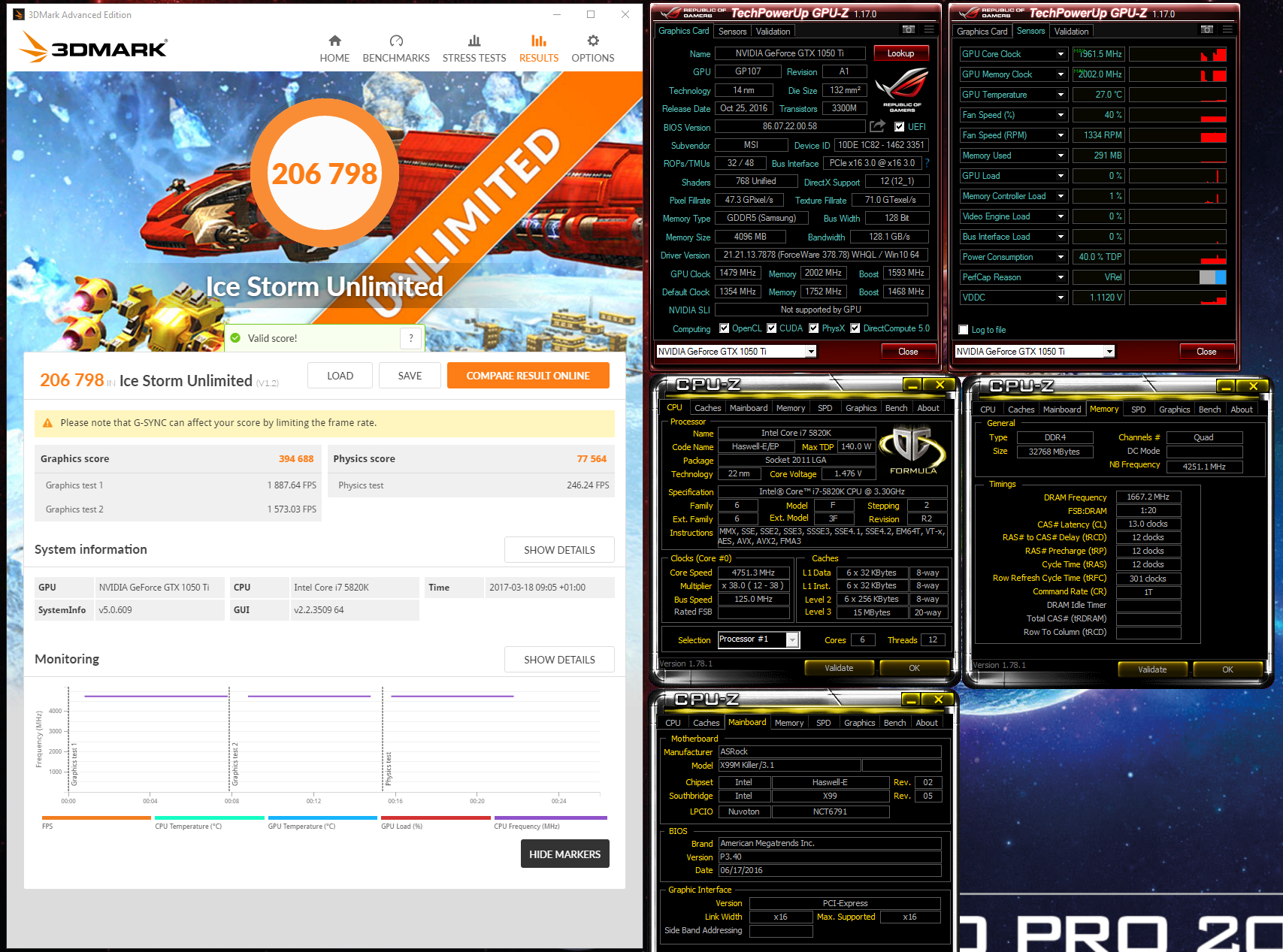Take screenshot via camera icon in left GPU-Z
Viewport: 1283px width, 952px height.
tap(909, 29)
